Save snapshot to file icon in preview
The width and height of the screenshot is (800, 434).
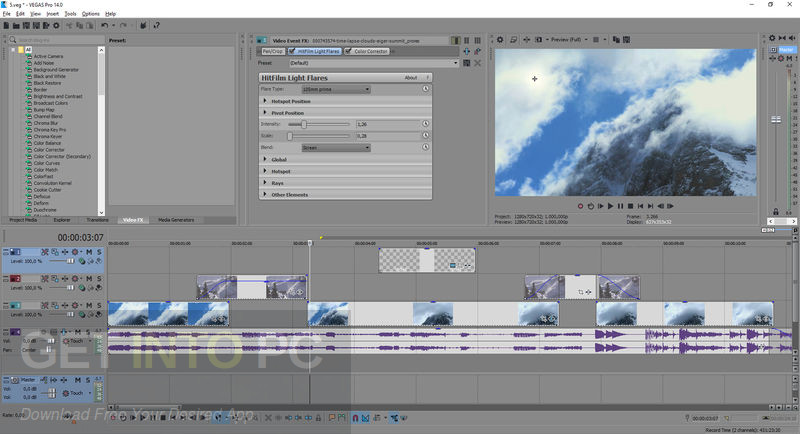pyautogui.click(x=627, y=39)
